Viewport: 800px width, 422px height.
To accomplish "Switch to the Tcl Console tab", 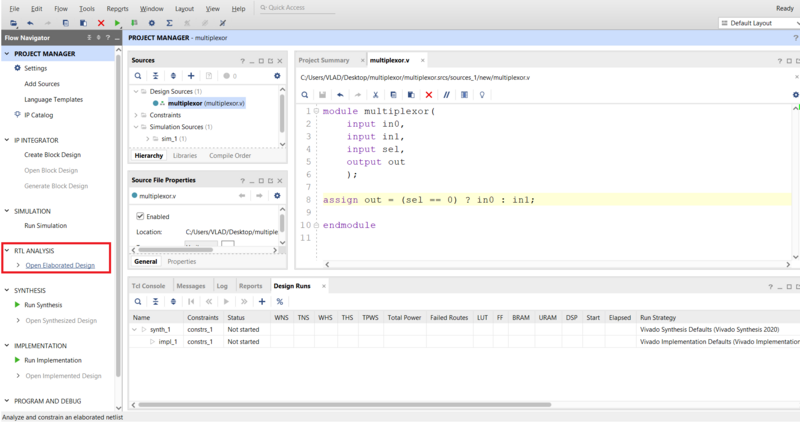I will (148, 286).
